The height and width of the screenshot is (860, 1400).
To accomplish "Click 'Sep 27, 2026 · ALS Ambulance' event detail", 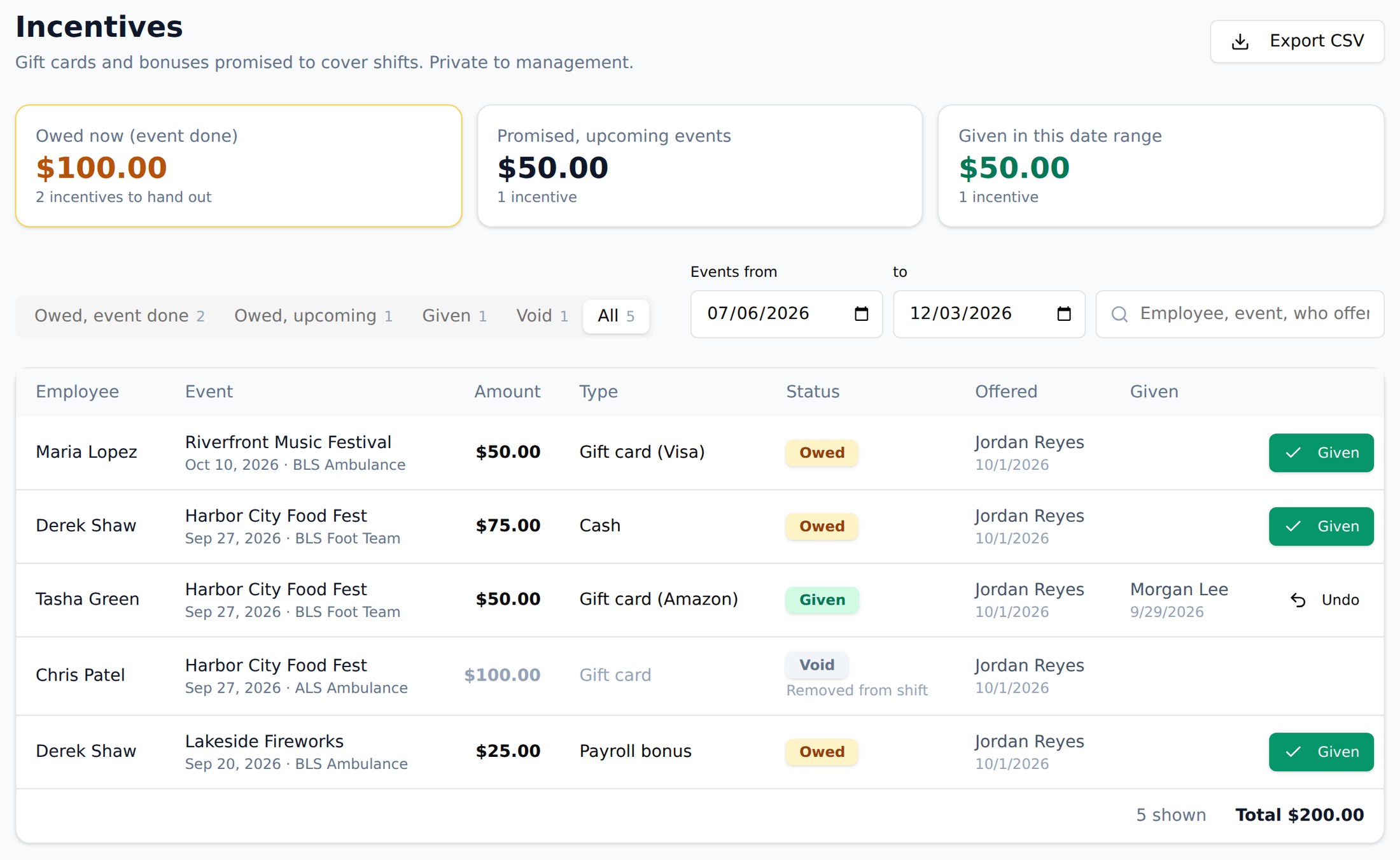I will (296, 687).
